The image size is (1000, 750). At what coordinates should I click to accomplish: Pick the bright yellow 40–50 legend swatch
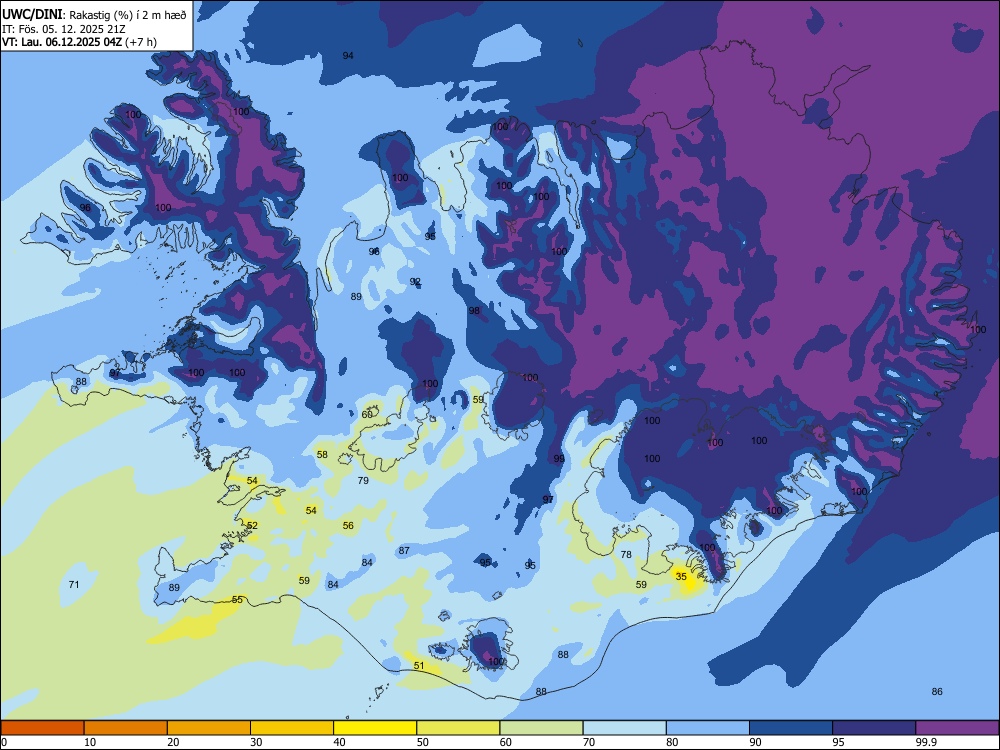click(375, 728)
